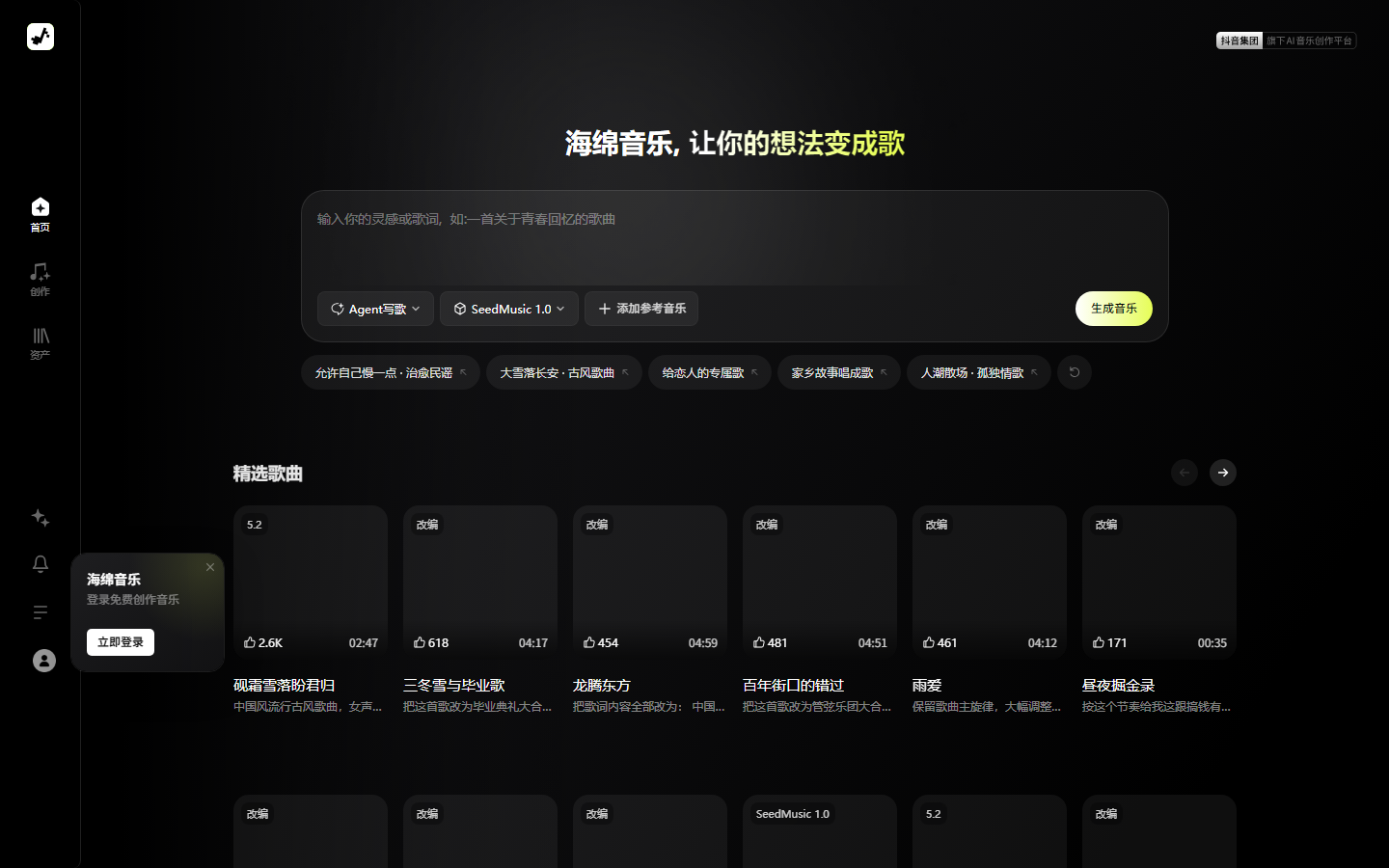The image size is (1389, 868).
Task: Click the next arrow for 精选歌曲
Action: (1223, 473)
